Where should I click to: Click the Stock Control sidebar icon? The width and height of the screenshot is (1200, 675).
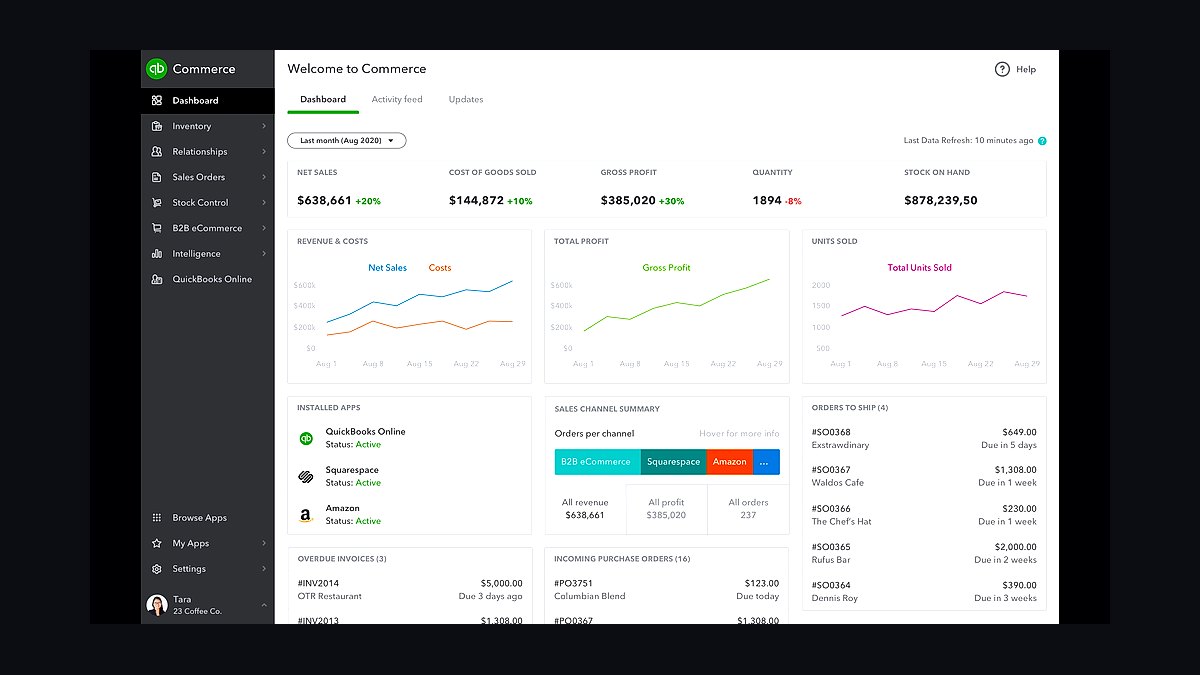[x=157, y=203]
